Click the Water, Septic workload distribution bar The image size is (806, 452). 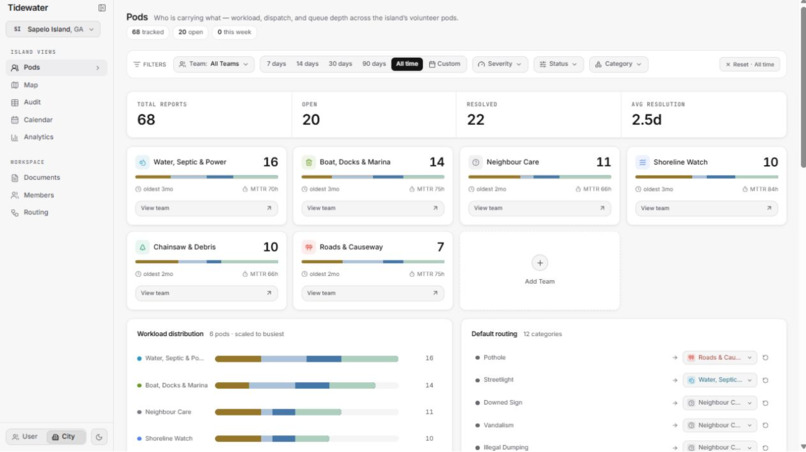tap(306, 358)
